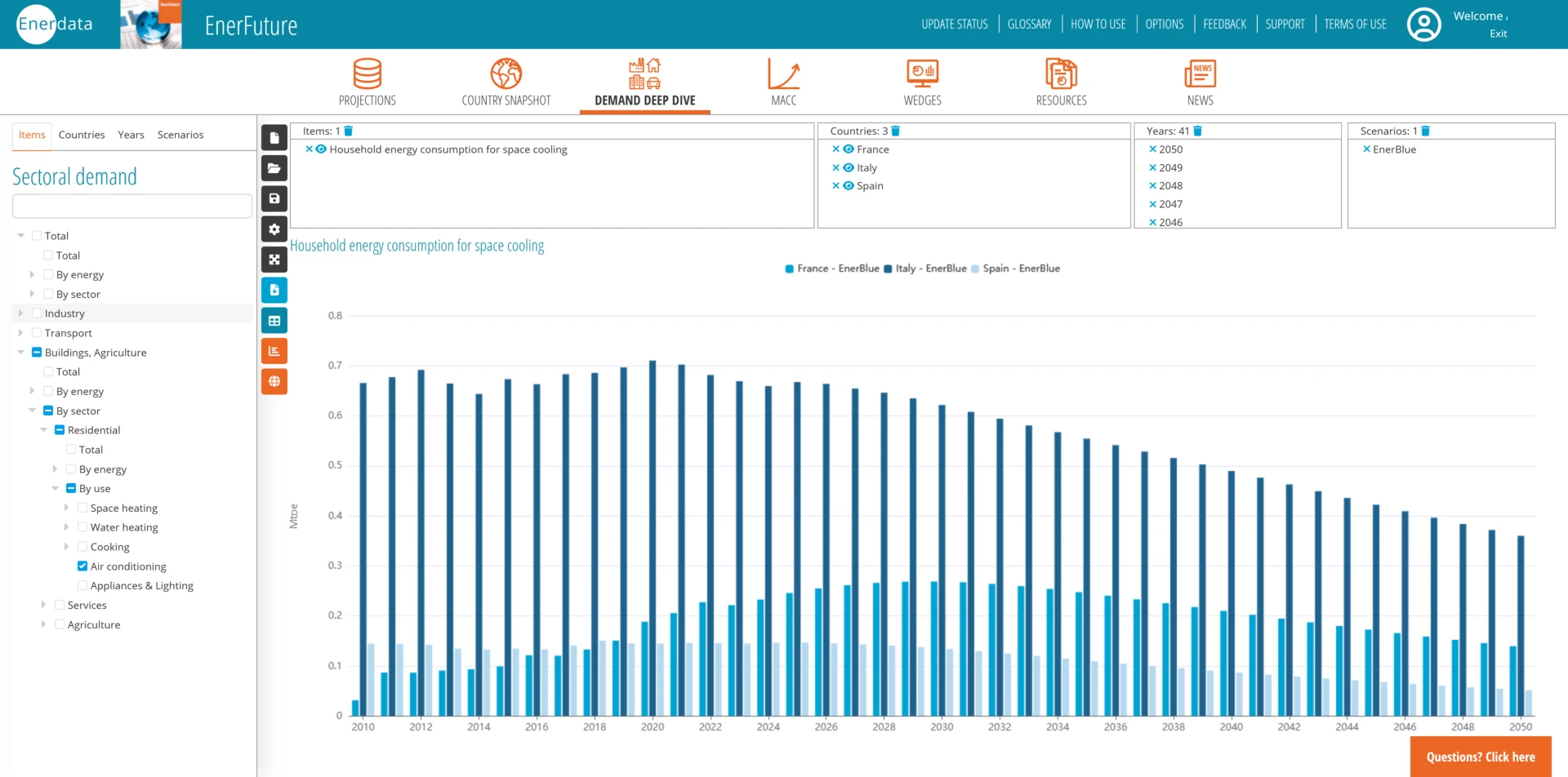Check the Appliances & Lighting checkbox
This screenshot has height=777, width=1568.
82,585
